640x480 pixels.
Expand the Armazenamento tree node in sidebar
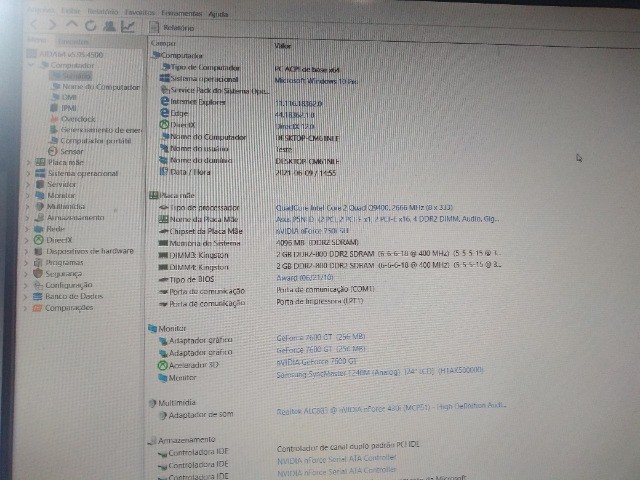click(x=27, y=218)
